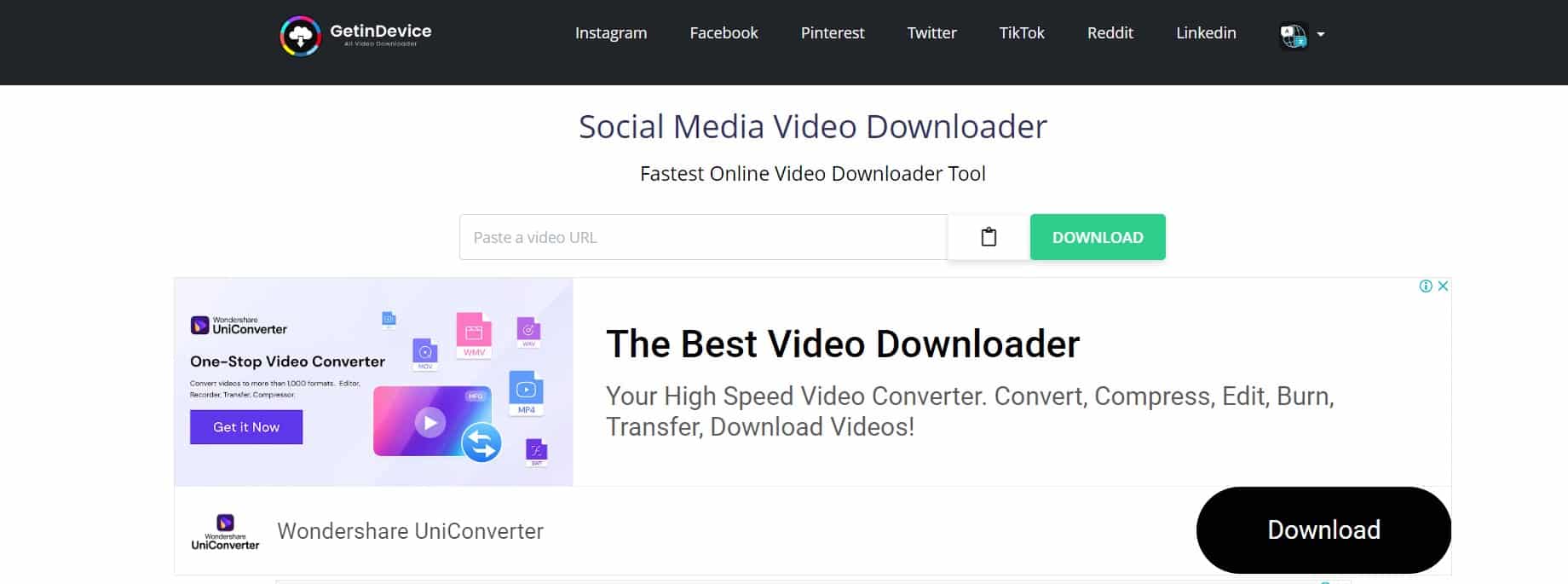1568x584 pixels.
Task: Go to the Pinterest menu item
Action: 832,33
